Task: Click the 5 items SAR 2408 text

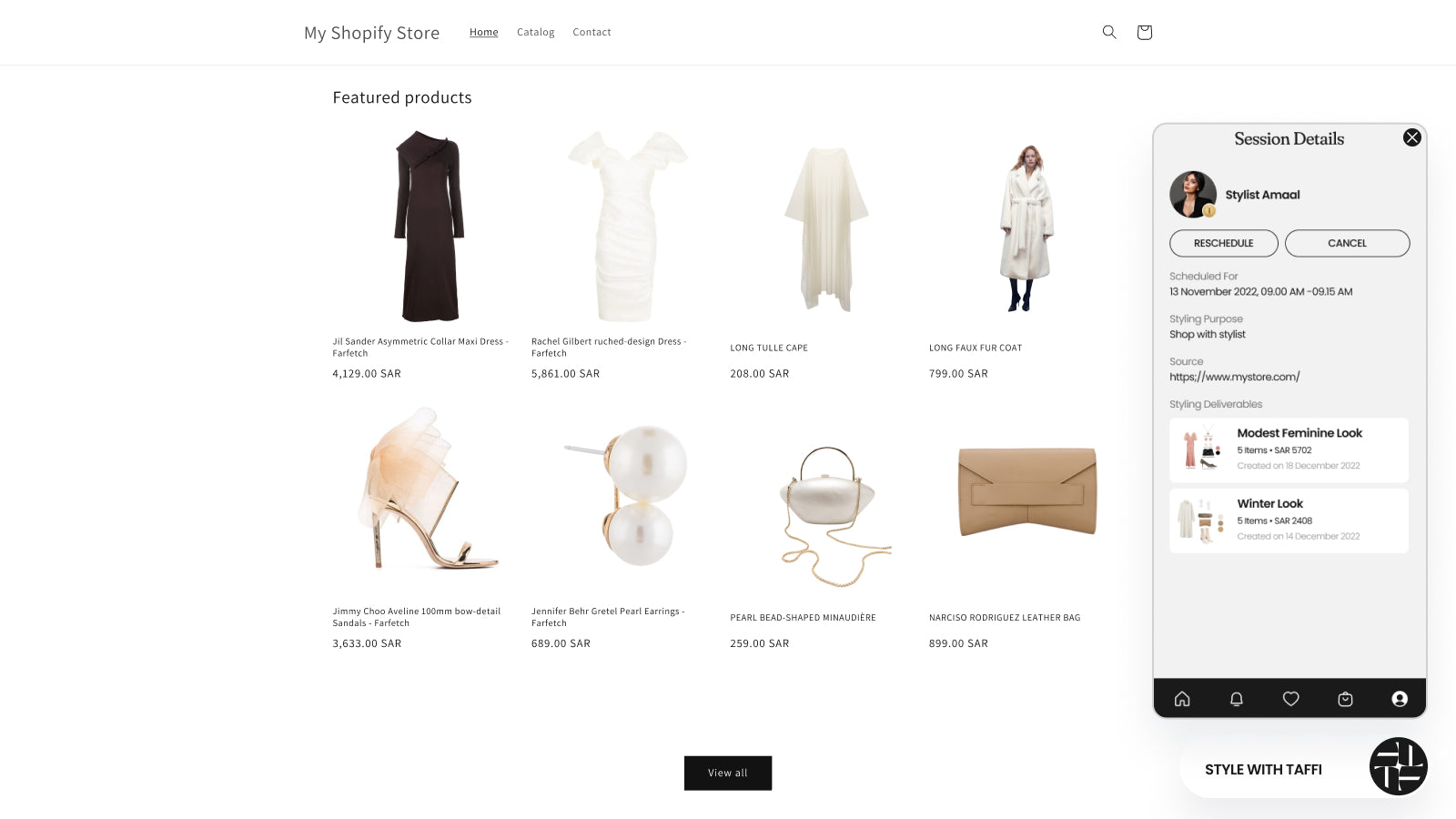Action: (1274, 521)
